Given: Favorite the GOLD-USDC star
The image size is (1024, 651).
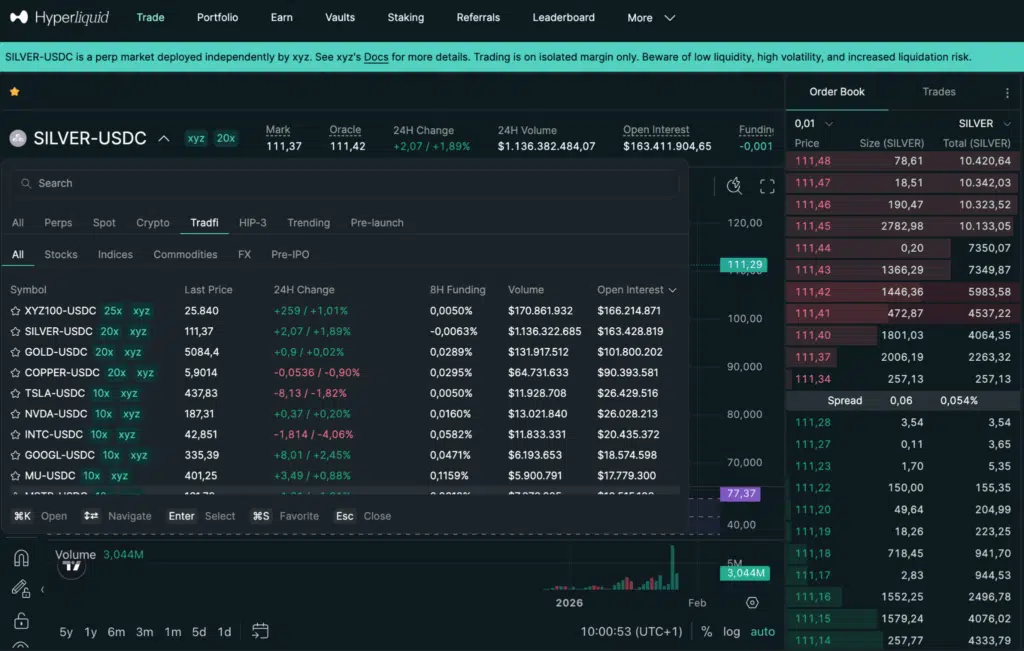Looking at the screenshot, I should [x=15, y=352].
